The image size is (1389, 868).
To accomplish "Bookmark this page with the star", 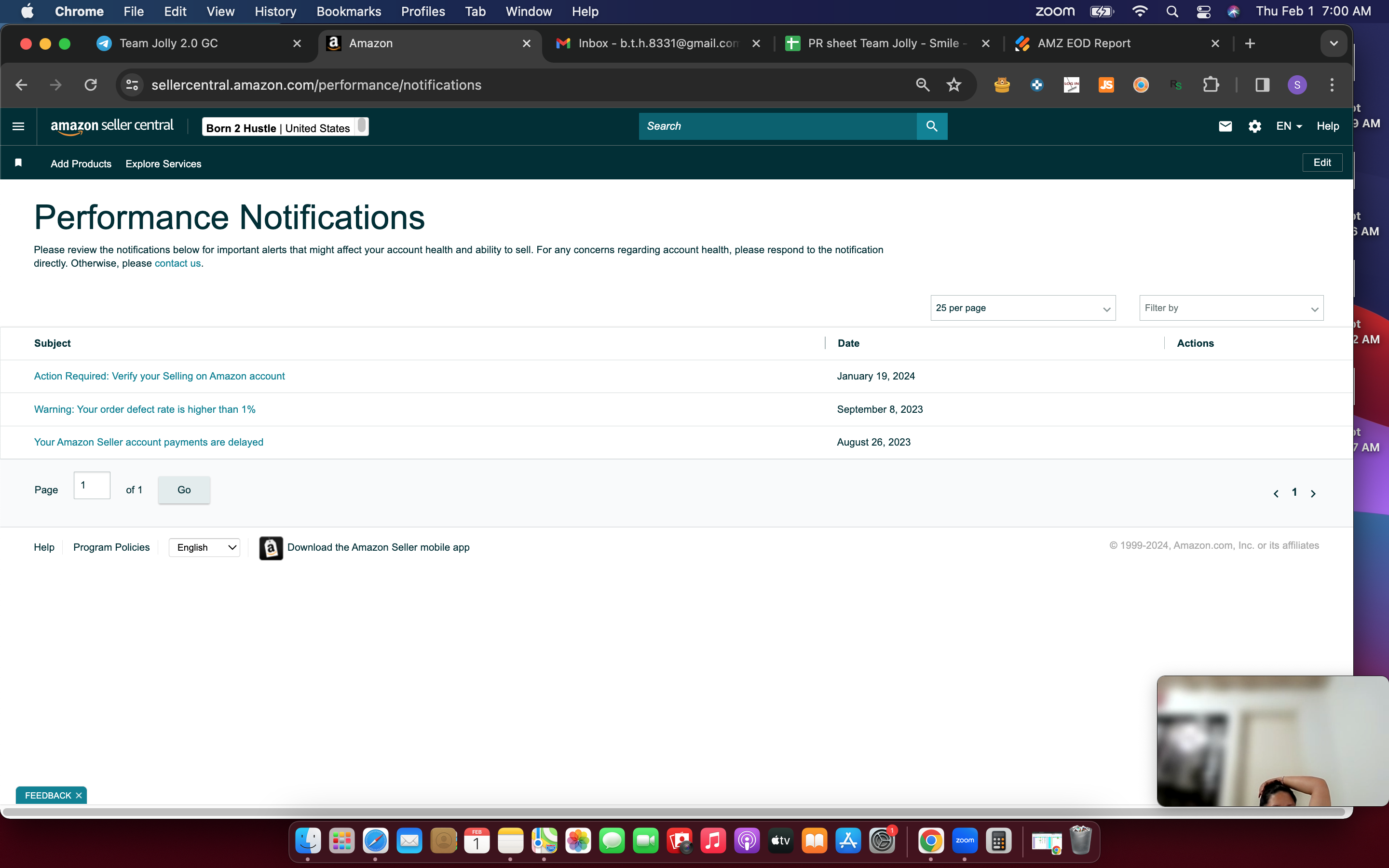I will pyautogui.click(x=954, y=85).
